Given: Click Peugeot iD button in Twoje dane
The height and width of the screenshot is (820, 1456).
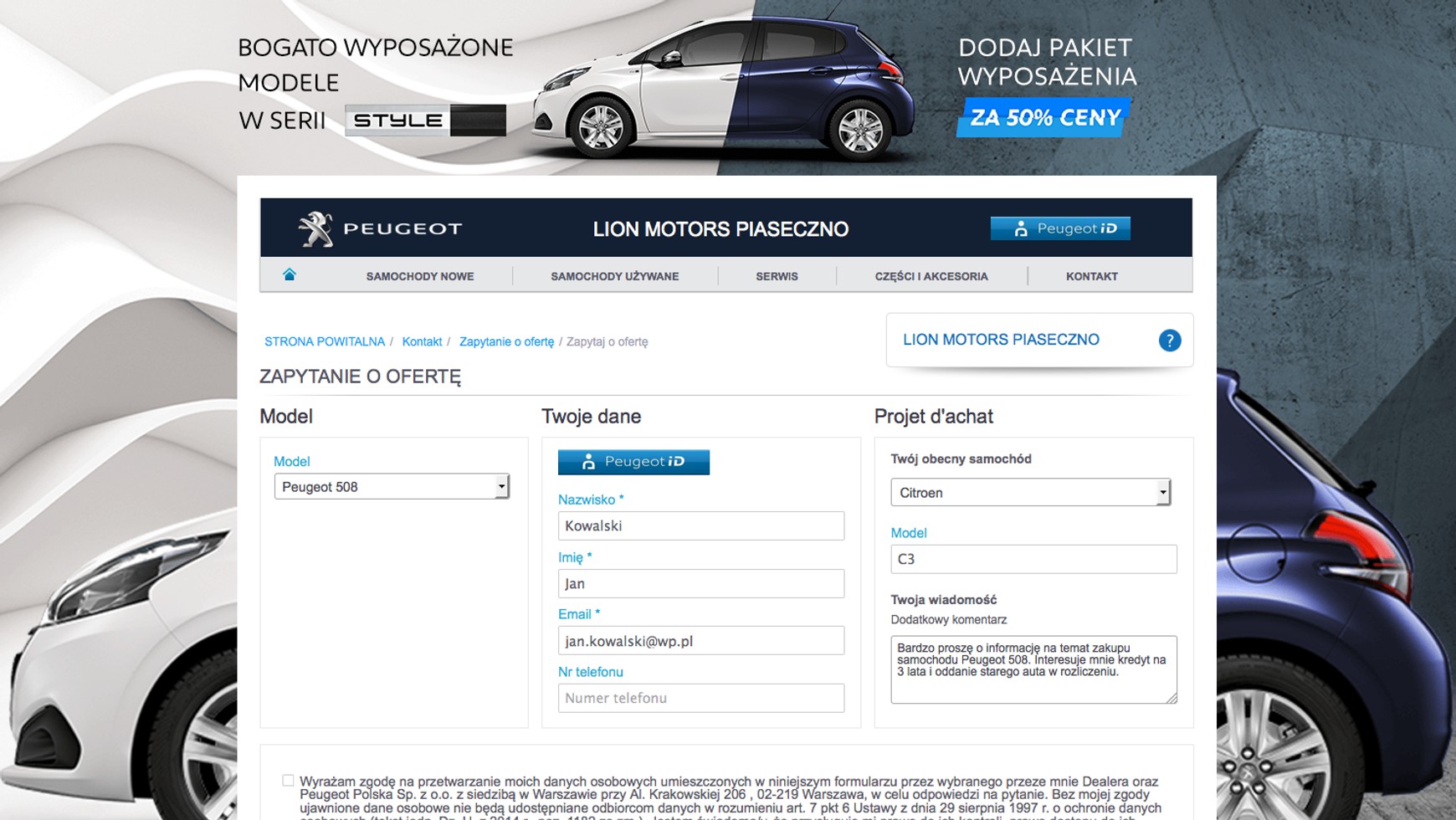Looking at the screenshot, I should 633,462.
